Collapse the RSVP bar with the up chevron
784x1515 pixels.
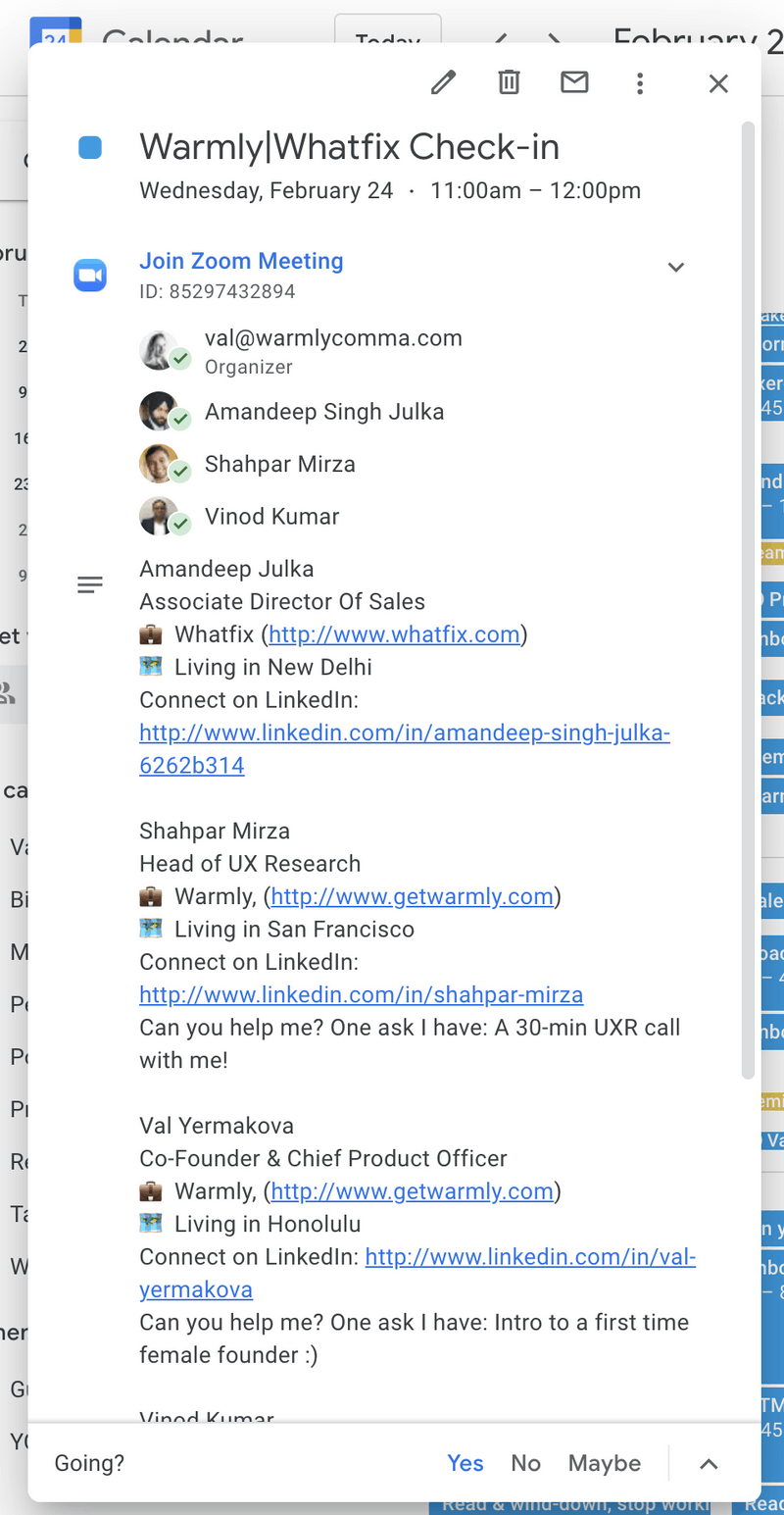[709, 1462]
